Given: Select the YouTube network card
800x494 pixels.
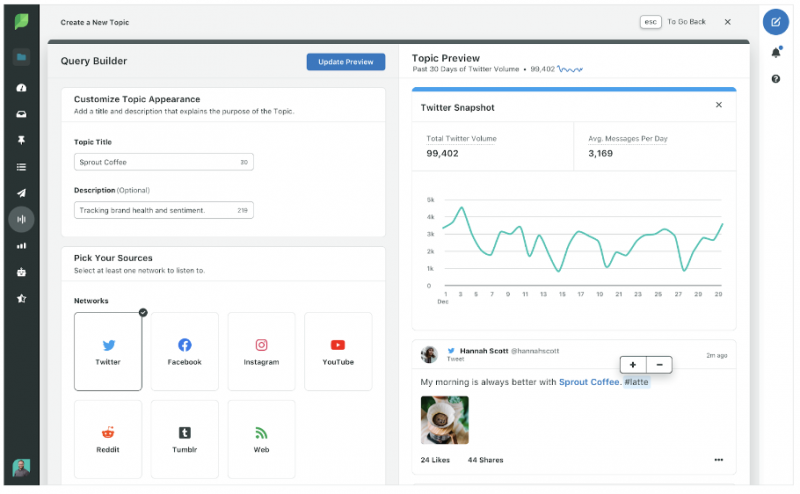Looking at the screenshot, I should (338, 352).
